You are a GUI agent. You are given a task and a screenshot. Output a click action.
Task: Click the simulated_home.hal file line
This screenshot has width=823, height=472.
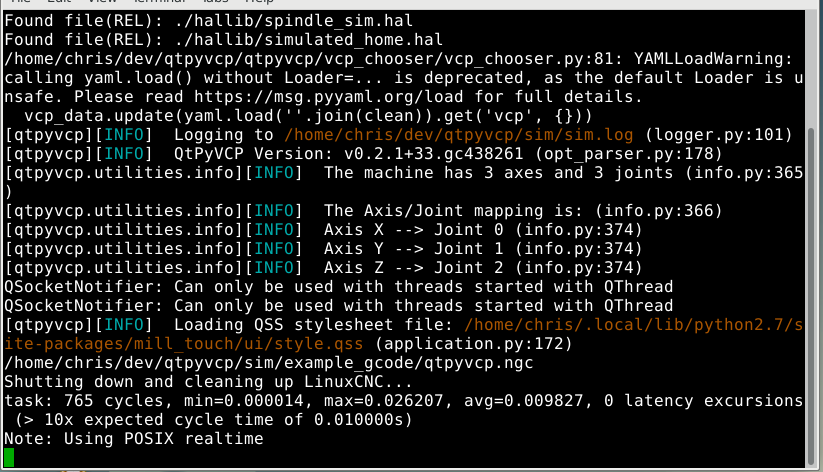point(224,40)
